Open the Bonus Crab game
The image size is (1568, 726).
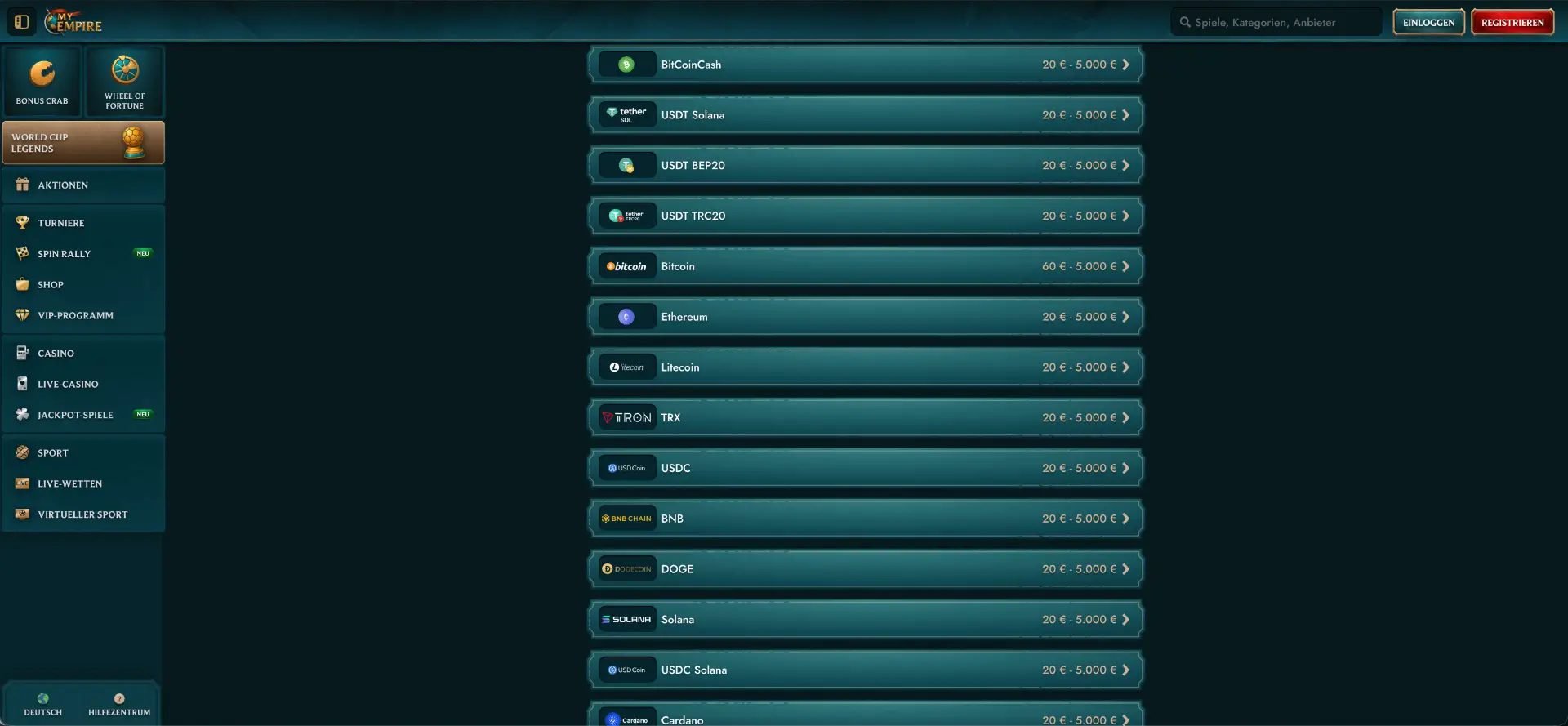(x=42, y=81)
